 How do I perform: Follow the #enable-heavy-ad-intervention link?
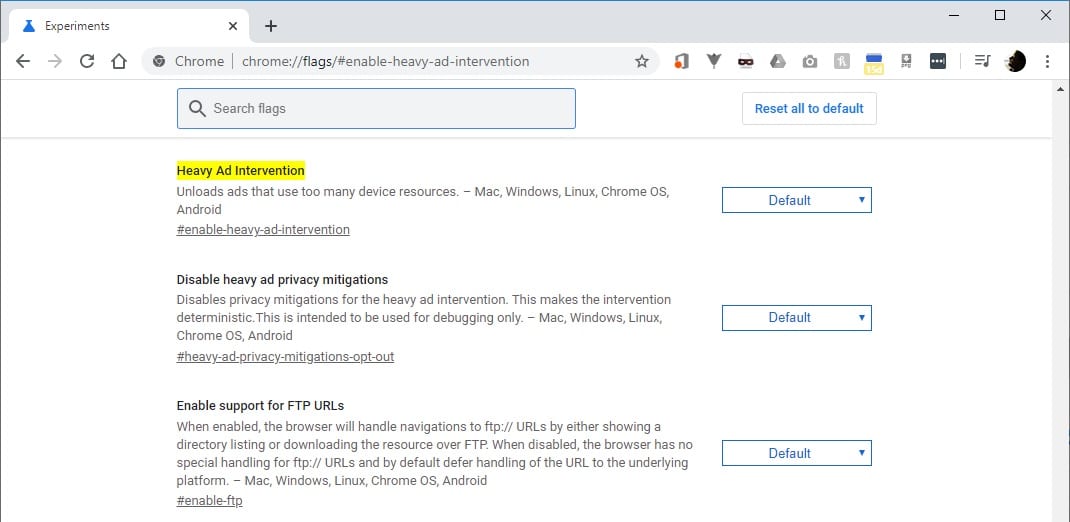point(263,229)
